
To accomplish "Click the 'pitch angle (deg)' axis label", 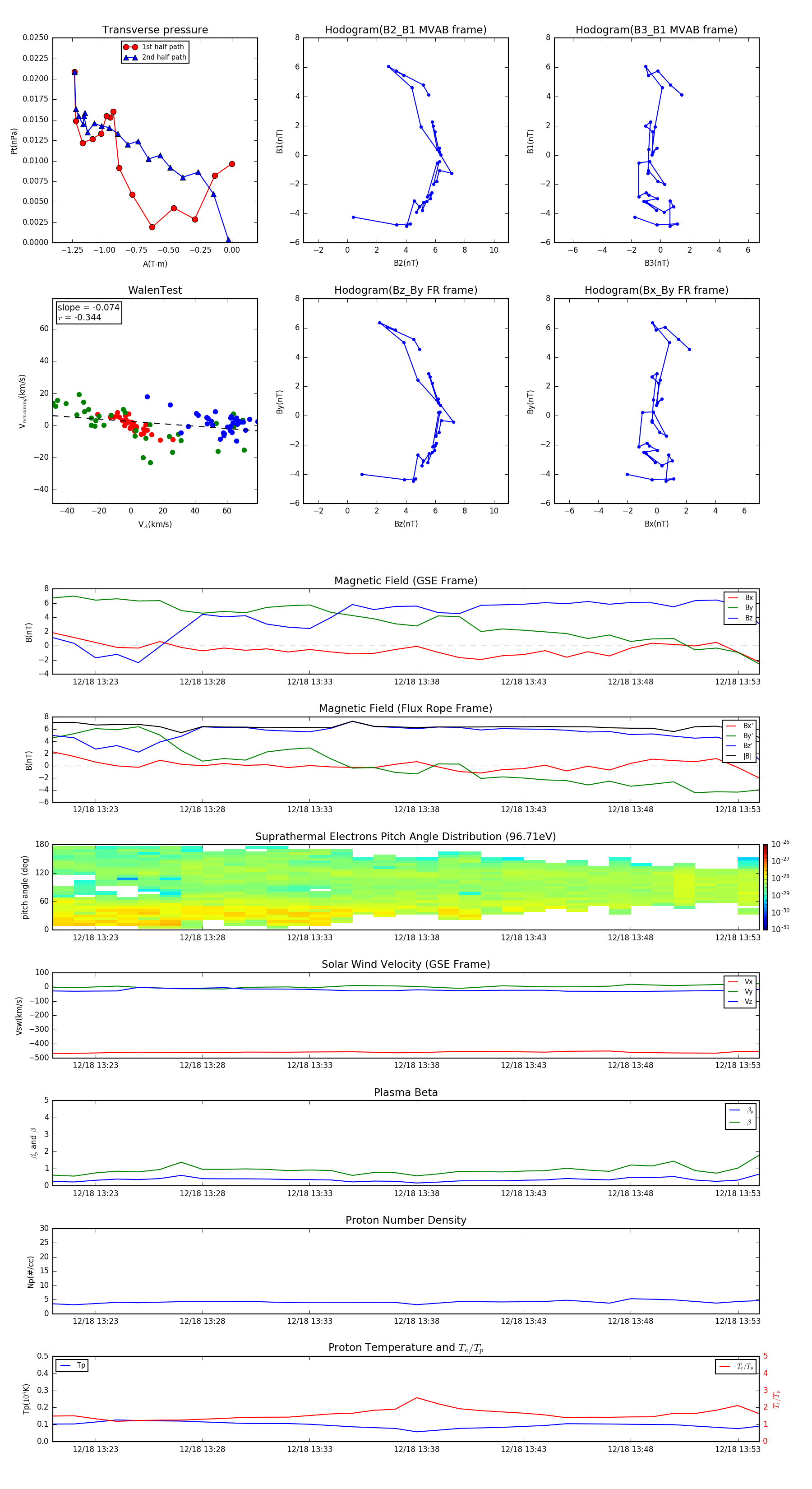I will pyautogui.click(x=25, y=887).
